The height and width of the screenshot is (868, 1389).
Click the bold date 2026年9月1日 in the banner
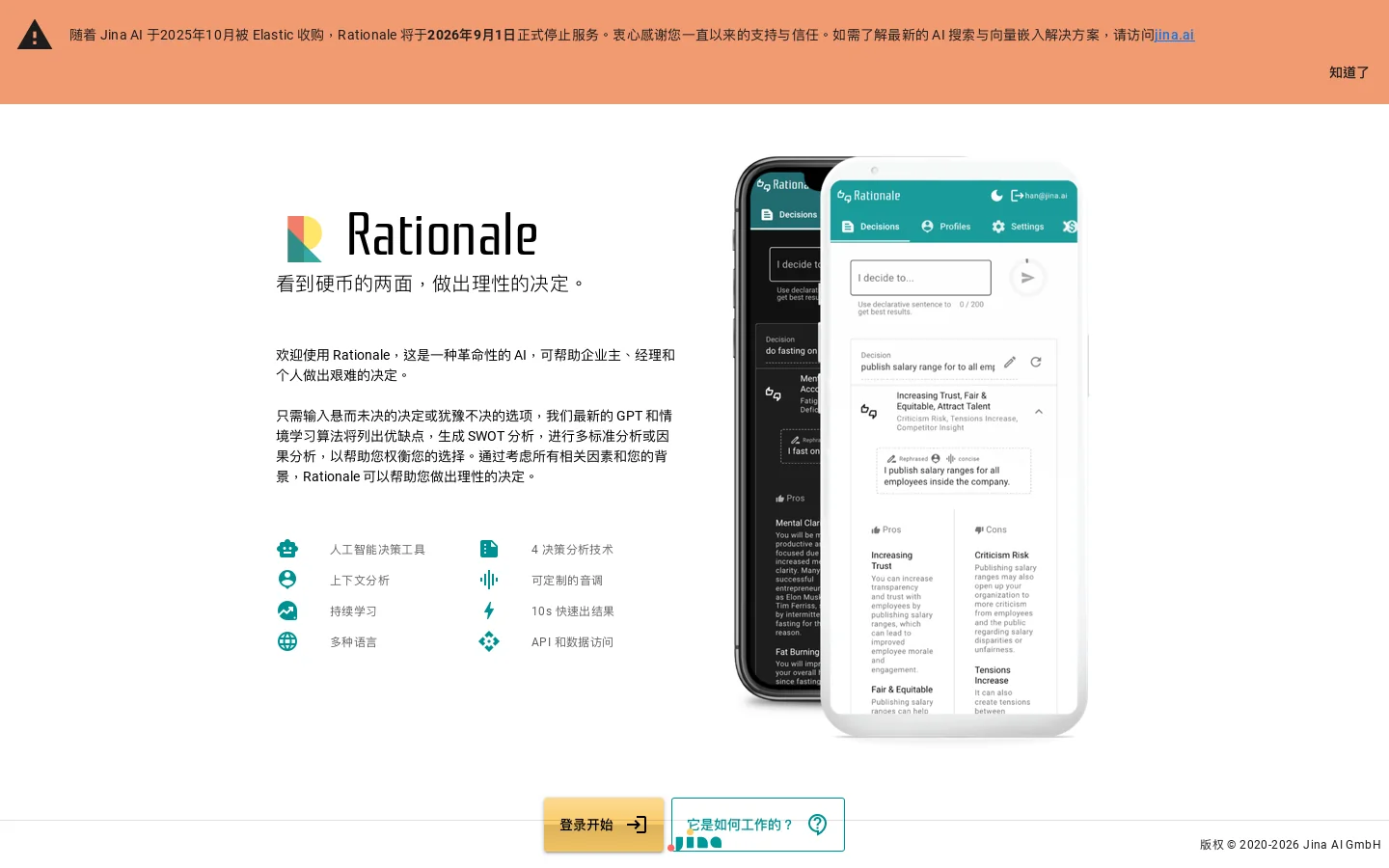471,35
